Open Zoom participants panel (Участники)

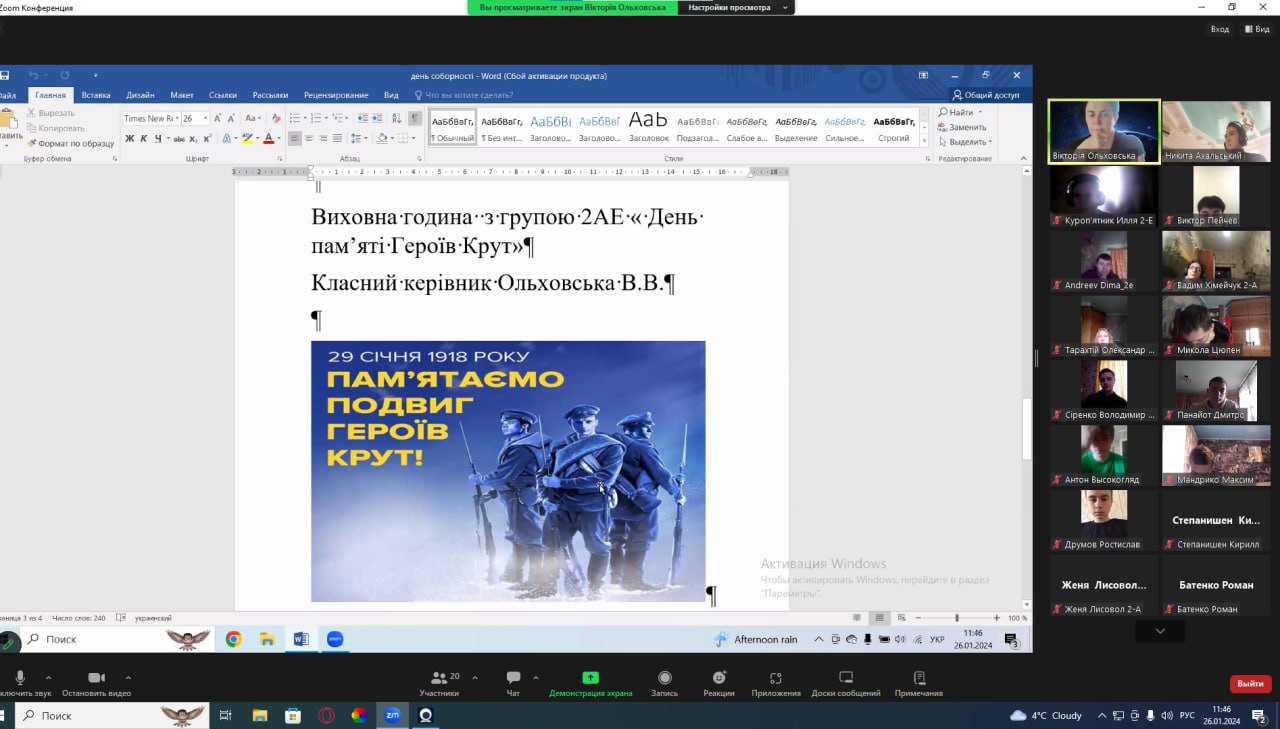(440, 684)
